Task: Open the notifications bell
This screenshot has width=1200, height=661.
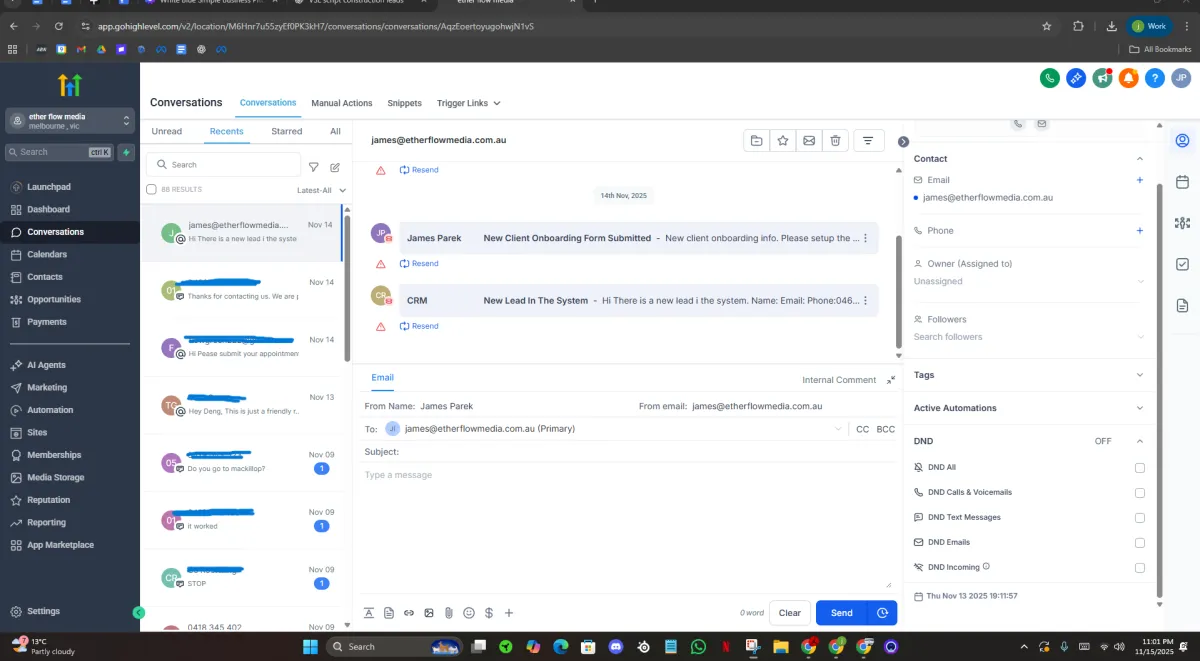Action: pos(1128,78)
